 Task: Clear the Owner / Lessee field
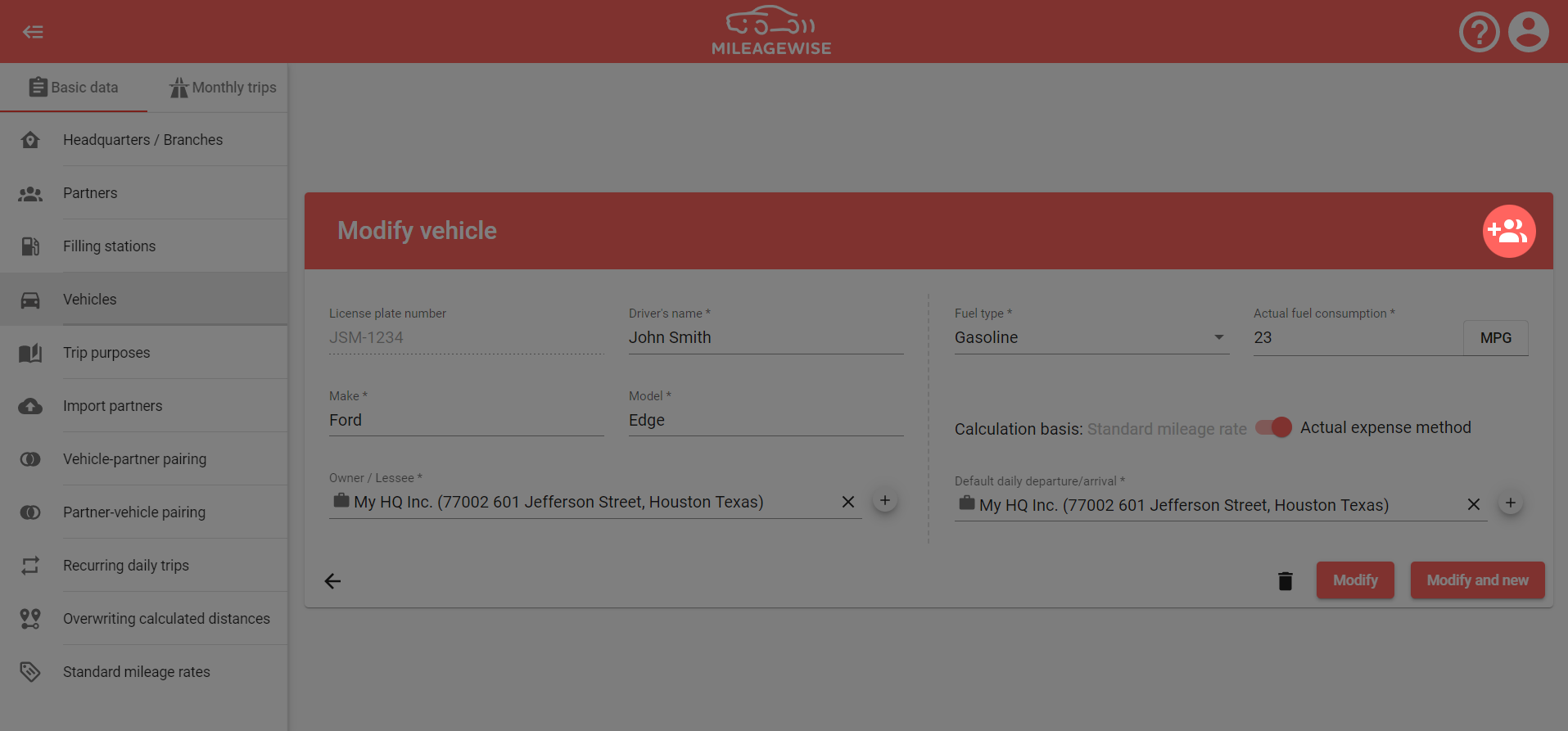848,502
